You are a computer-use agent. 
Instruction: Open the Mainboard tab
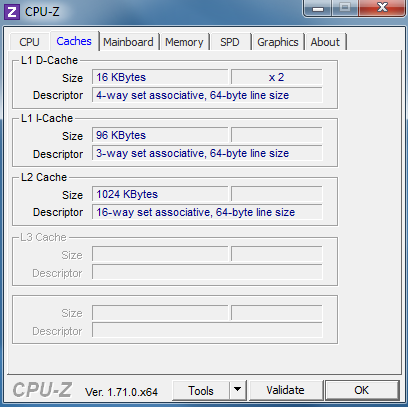(128, 42)
